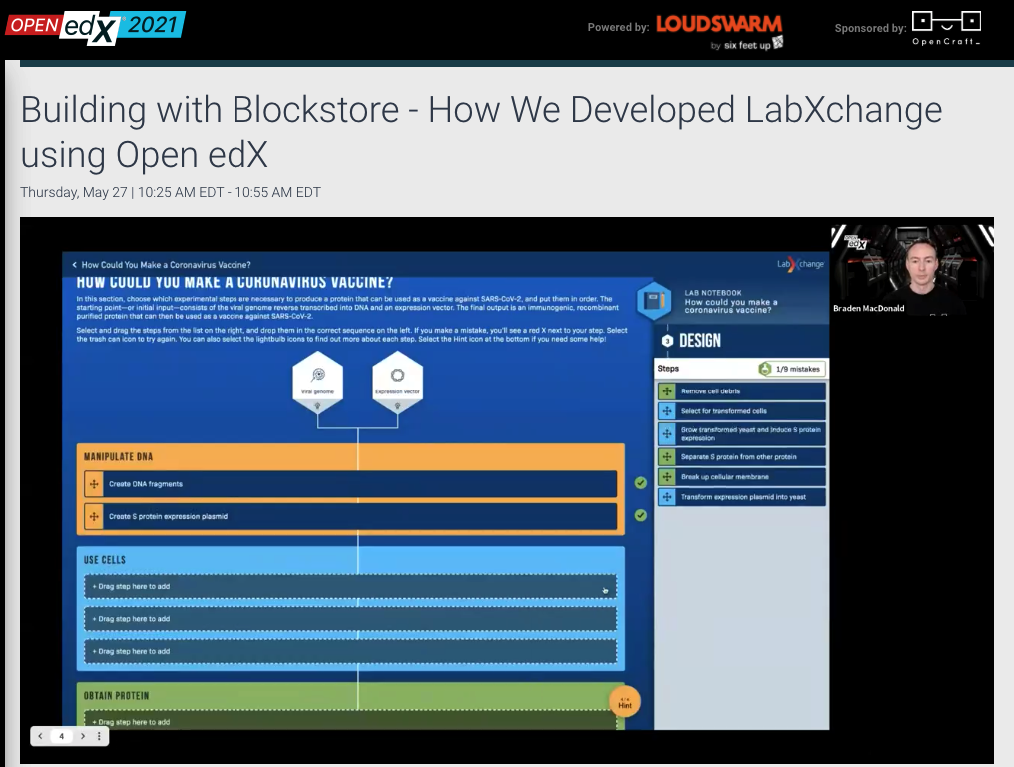Viewport: 1014px width, 767px height.
Task: Grab the move handle of Create S protein expression plasmid
Action: [x=94, y=517]
